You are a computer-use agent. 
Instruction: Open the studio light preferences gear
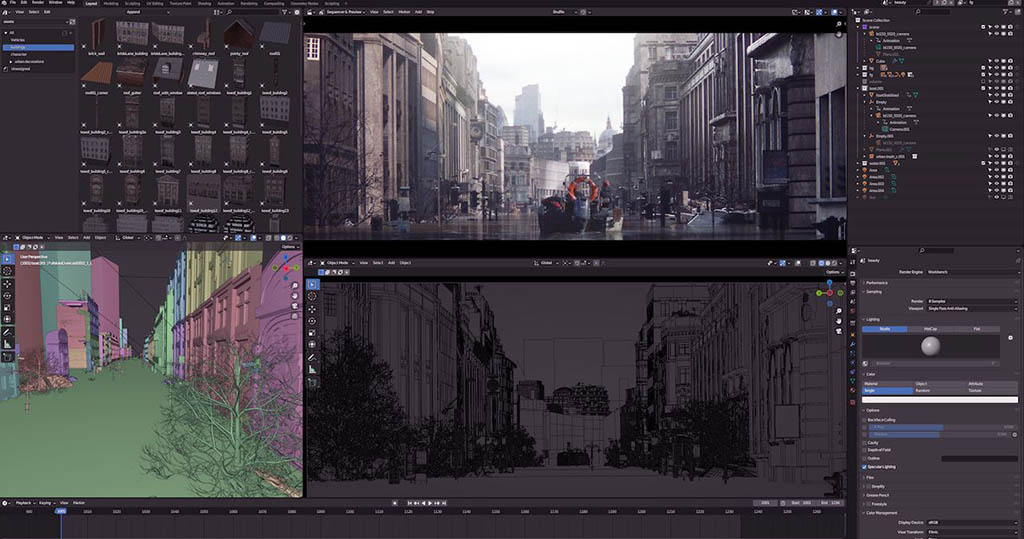(1010, 338)
